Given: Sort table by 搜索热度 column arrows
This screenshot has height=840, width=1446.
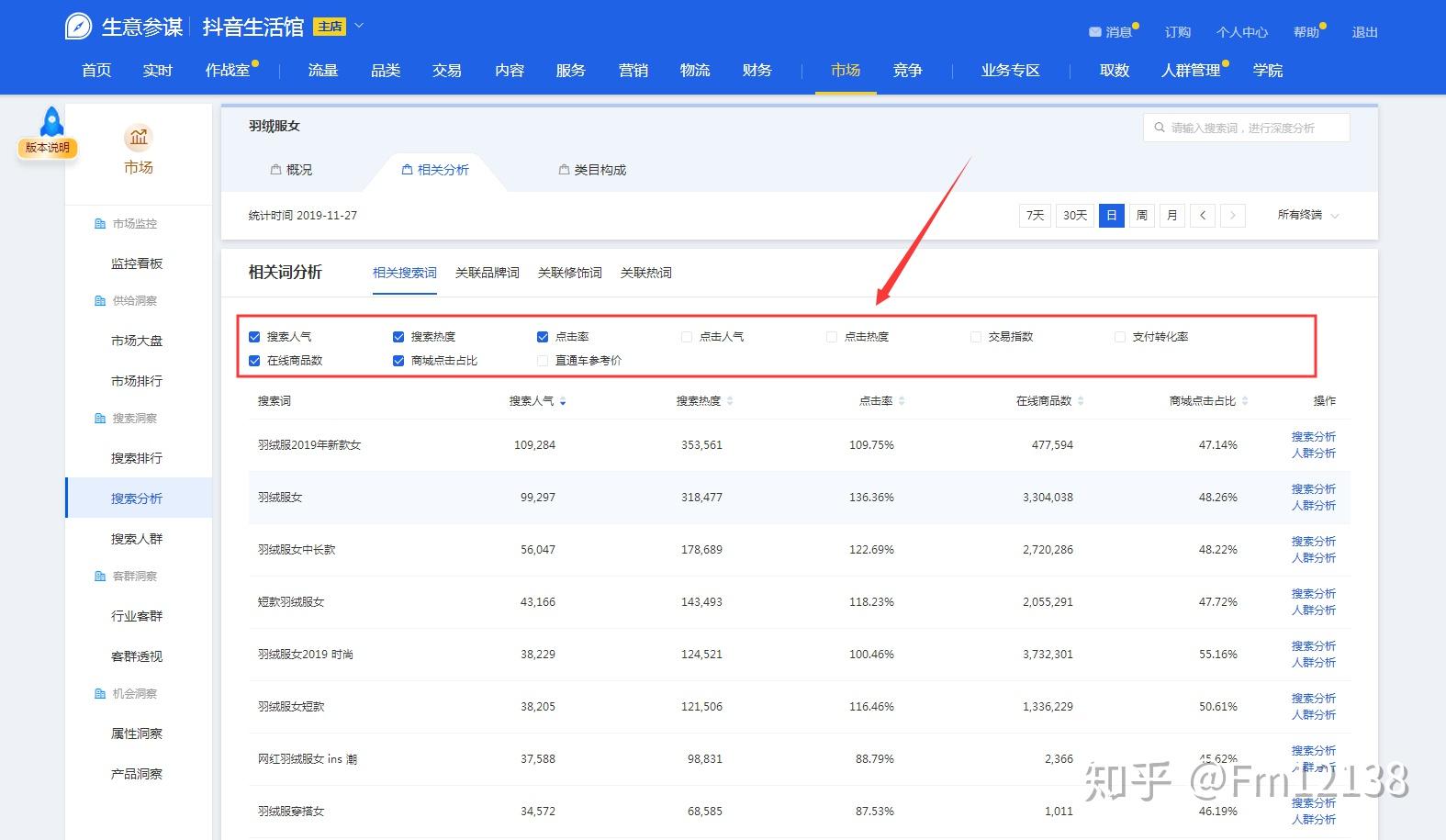Looking at the screenshot, I should click(x=730, y=401).
